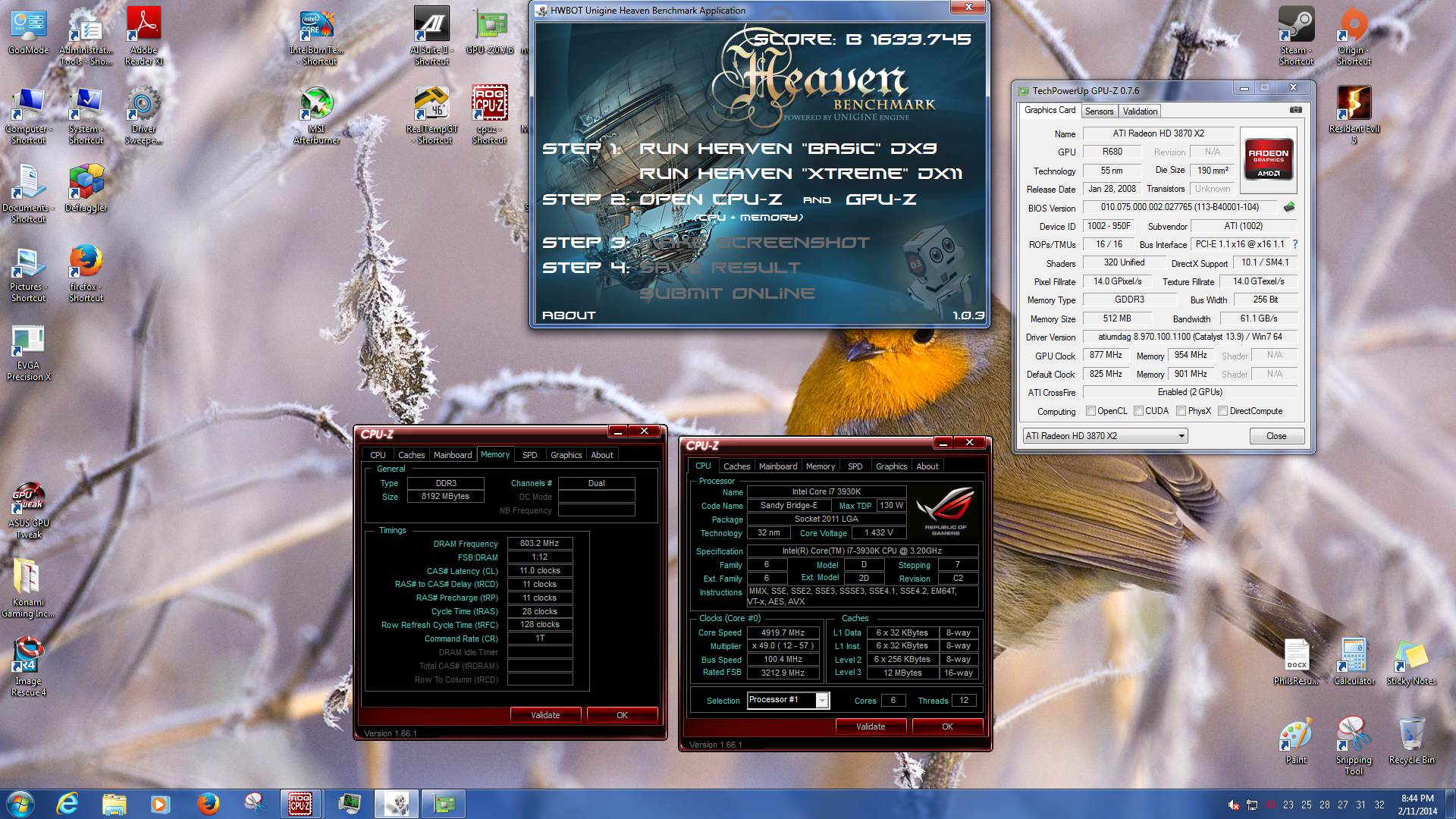
Task: Click Close button in GPU-Z
Action: point(1276,436)
